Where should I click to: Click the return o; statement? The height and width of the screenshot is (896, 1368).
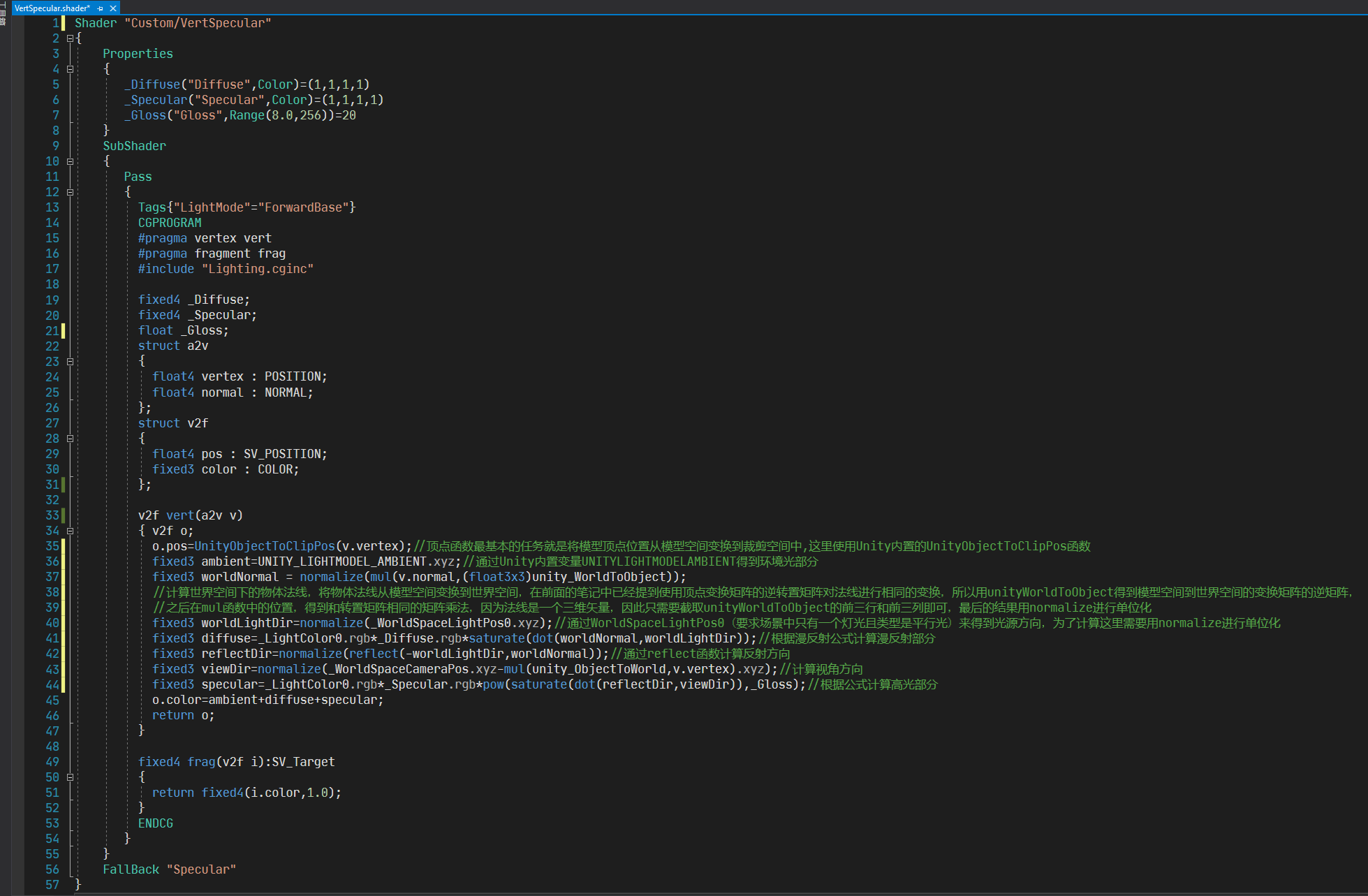[183, 715]
